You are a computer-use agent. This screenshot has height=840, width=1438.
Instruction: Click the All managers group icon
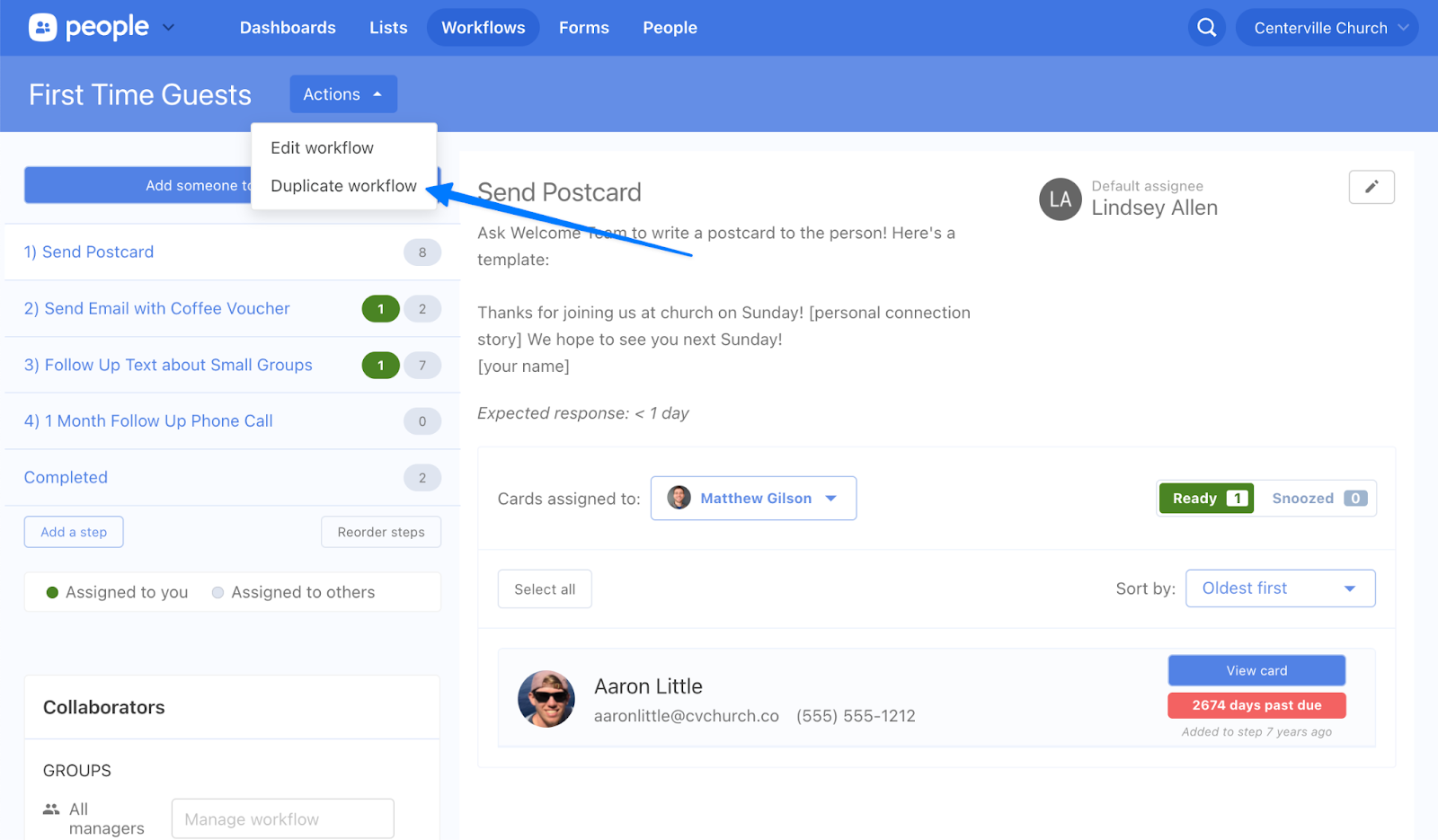(x=51, y=809)
